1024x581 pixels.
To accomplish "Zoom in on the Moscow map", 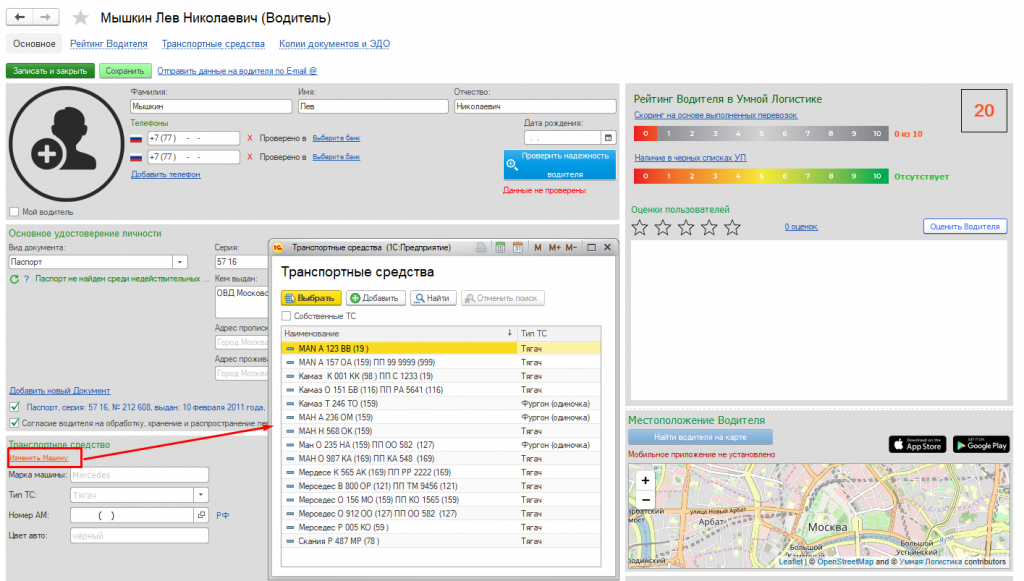I will click(645, 480).
